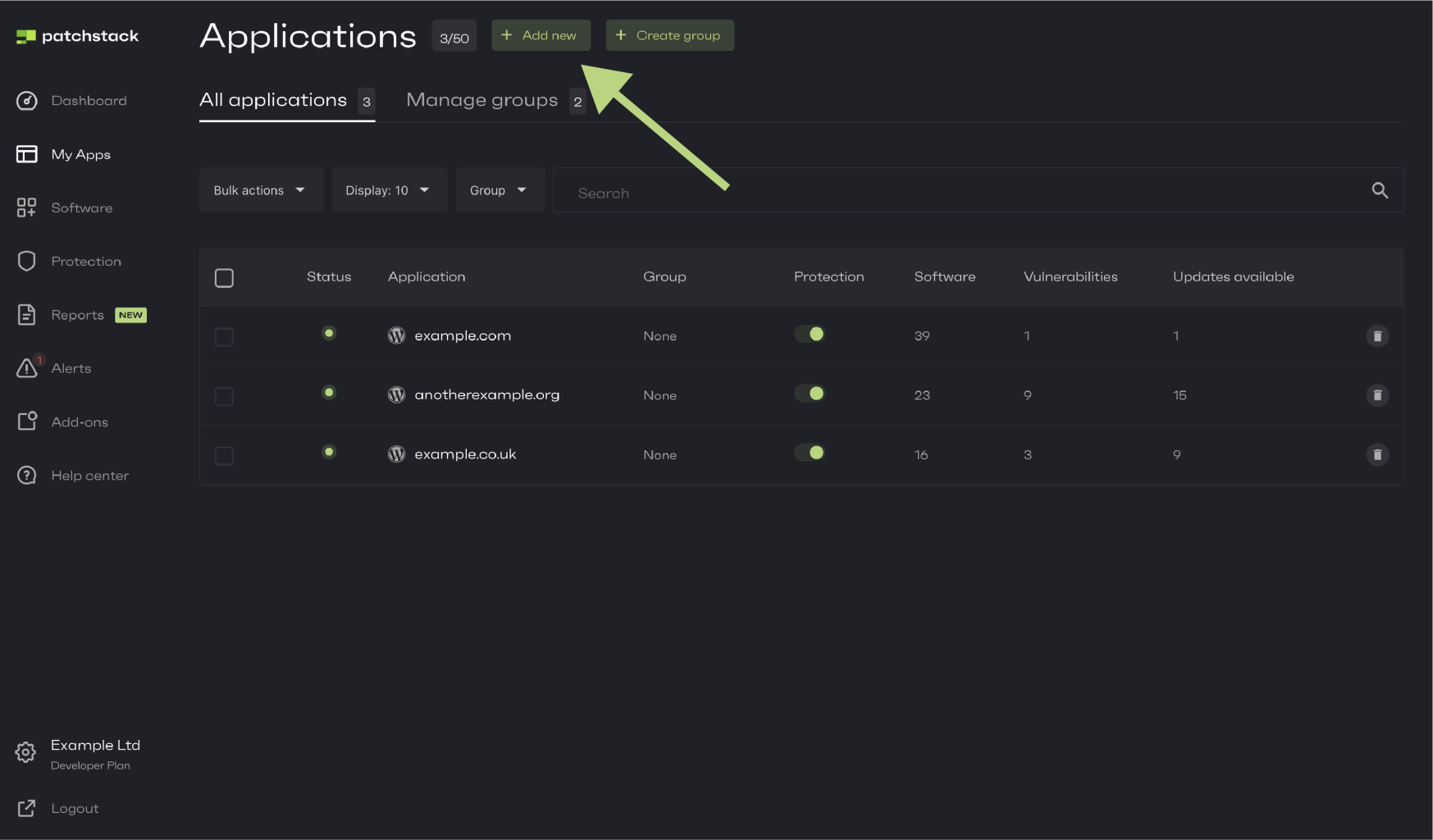
Task: Click the WordPress icon beside example.co.uk
Action: (x=396, y=454)
